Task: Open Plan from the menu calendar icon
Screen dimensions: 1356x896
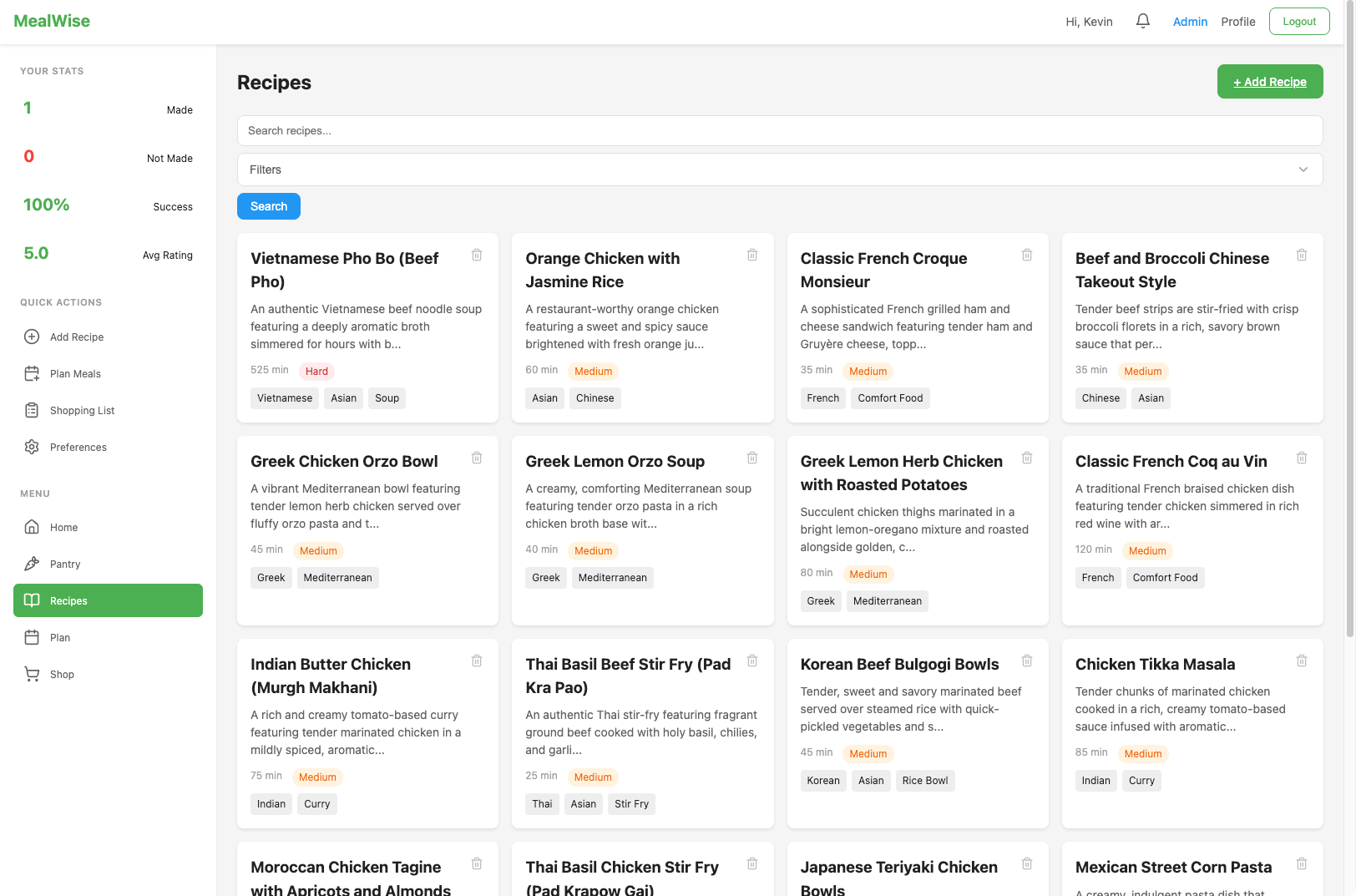Action: point(31,637)
